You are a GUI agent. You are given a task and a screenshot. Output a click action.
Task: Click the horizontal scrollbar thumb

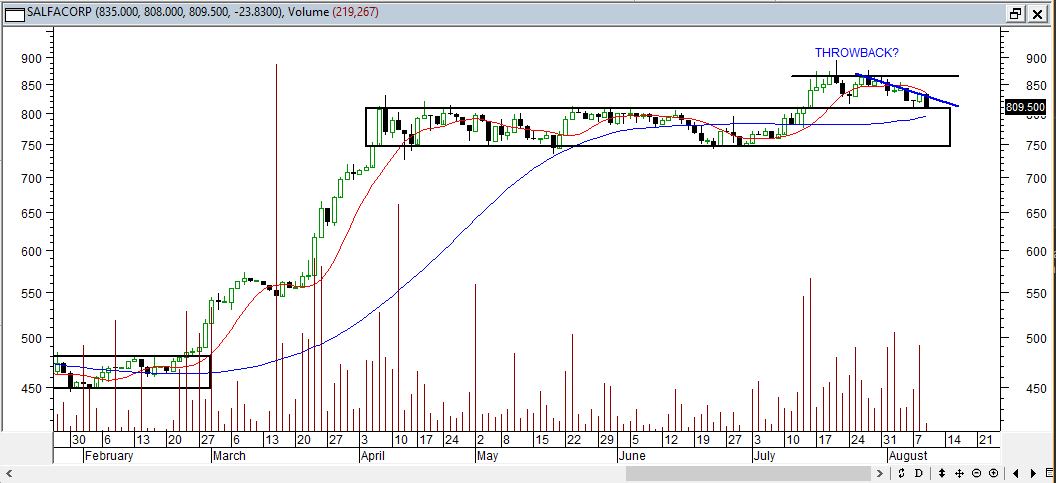tap(750, 474)
